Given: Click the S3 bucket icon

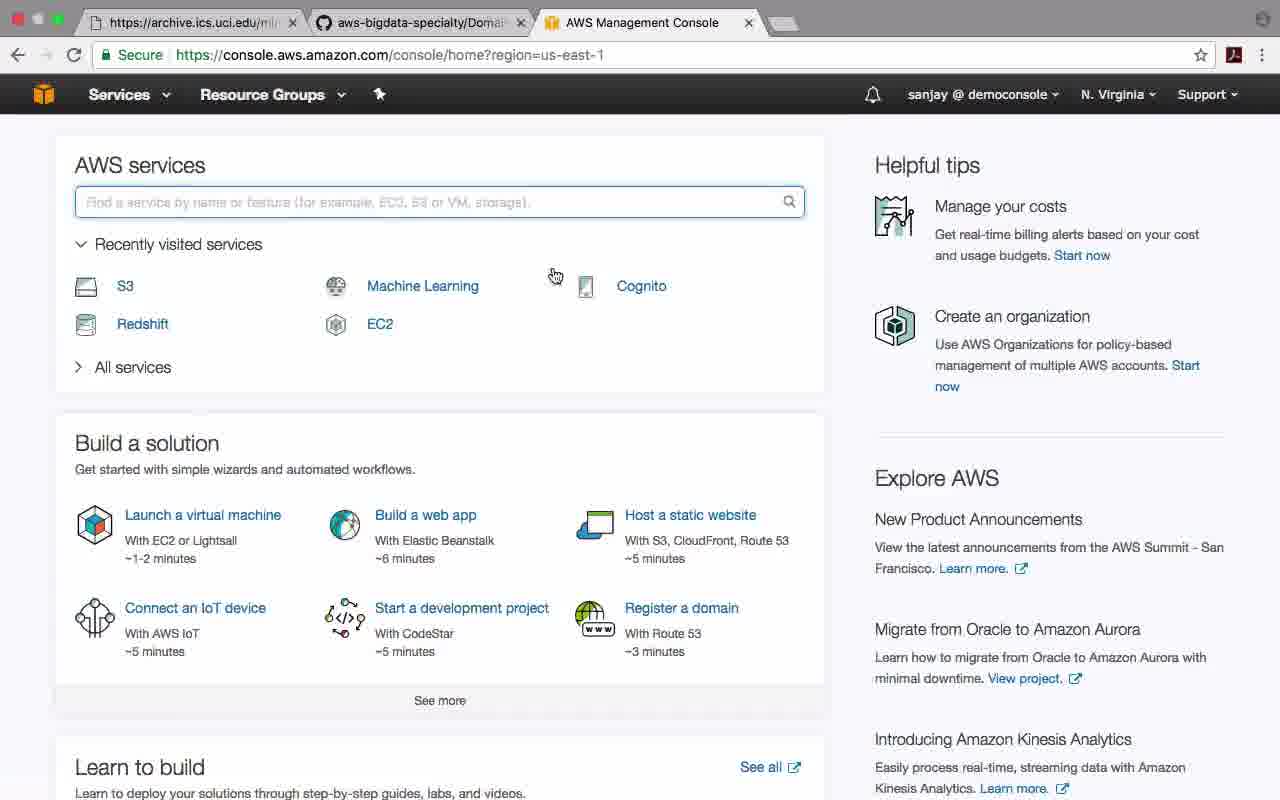Looking at the screenshot, I should pos(86,287).
